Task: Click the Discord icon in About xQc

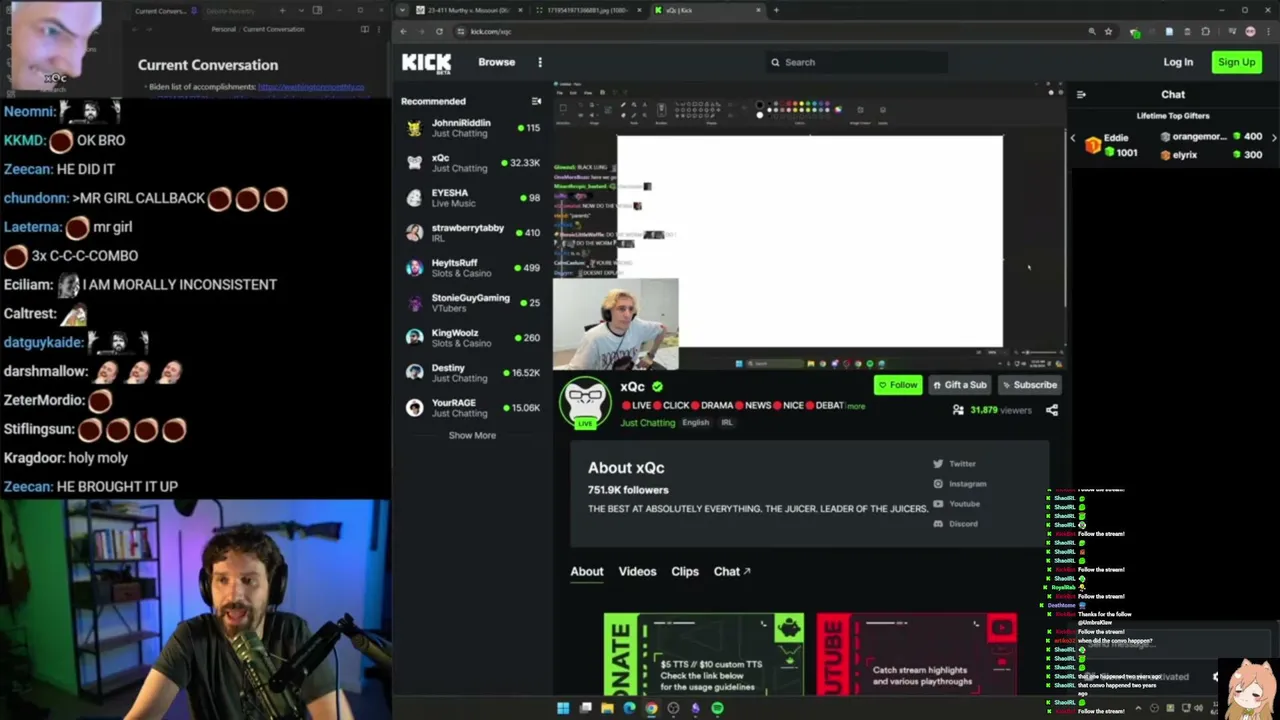Action: (938, 524)
